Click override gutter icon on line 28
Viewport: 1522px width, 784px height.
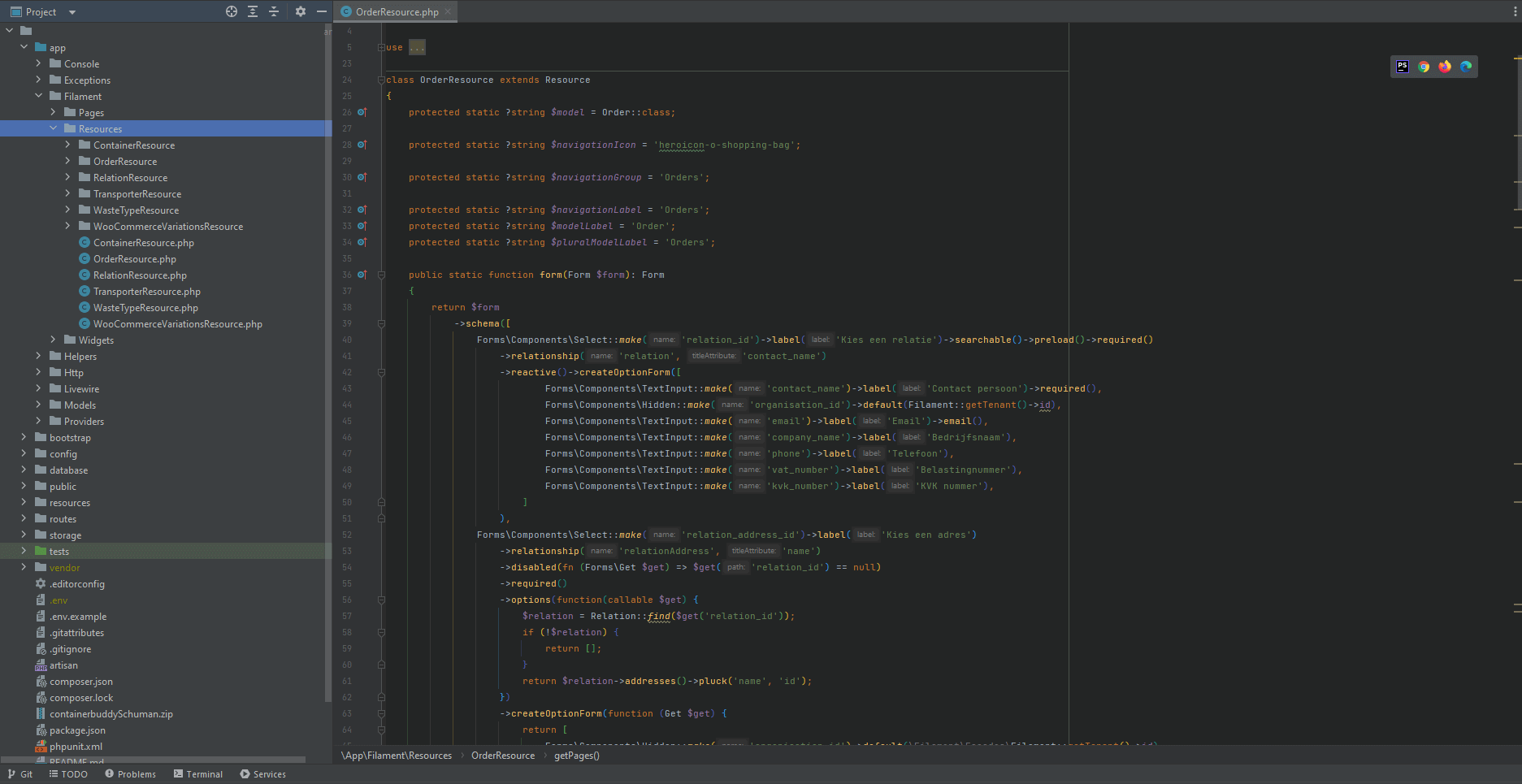pyautogui.click(x=362, y=145)
